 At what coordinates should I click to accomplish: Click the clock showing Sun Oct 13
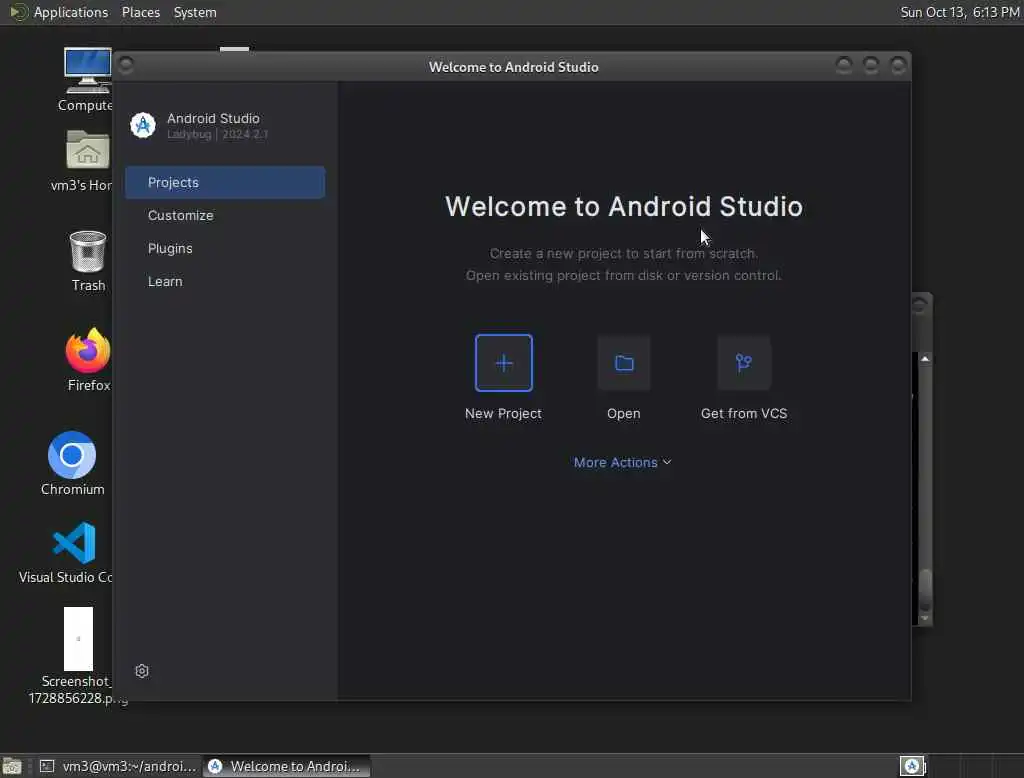point(959,12)
